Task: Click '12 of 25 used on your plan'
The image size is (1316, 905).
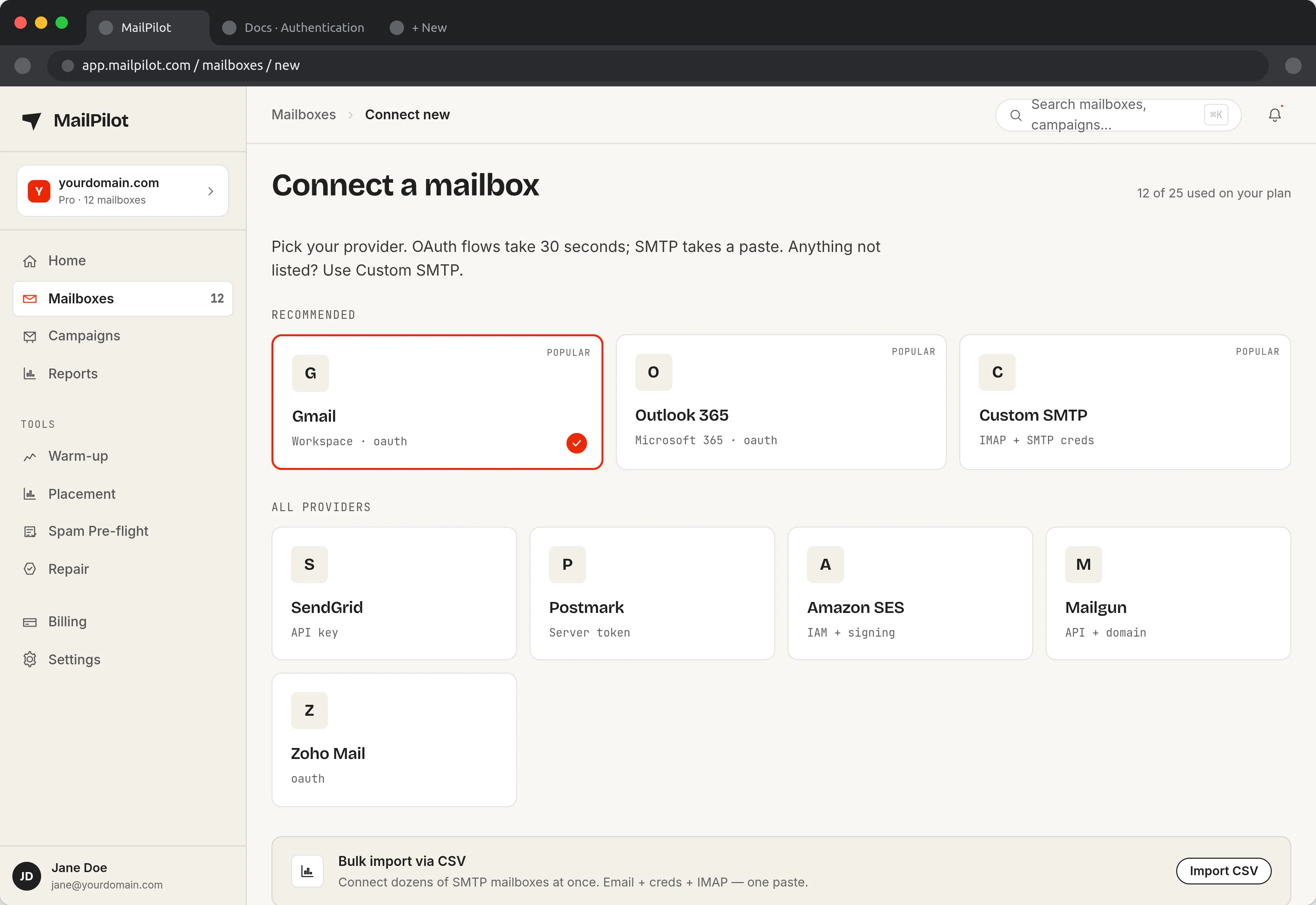Action: click(x=1214, y=193)
